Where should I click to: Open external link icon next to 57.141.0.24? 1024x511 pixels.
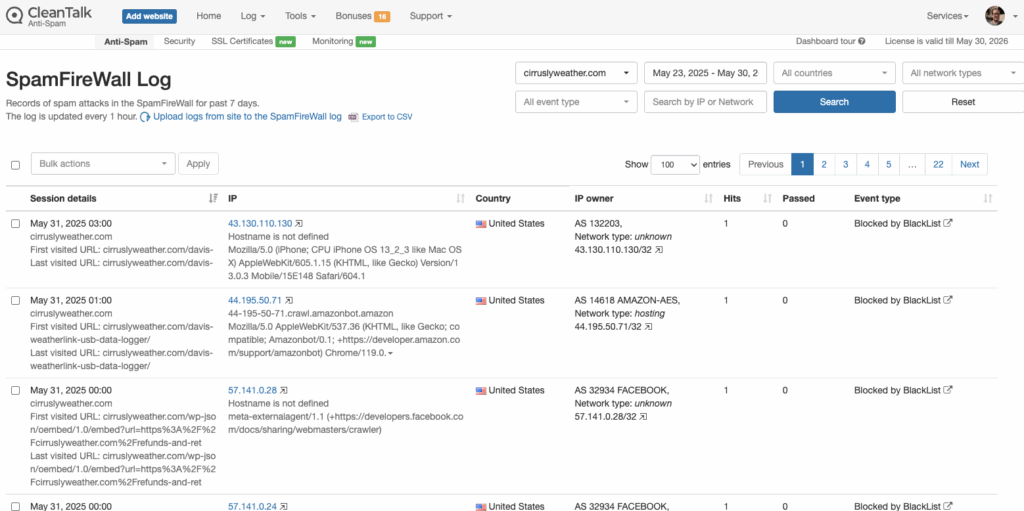click(283, 506)
